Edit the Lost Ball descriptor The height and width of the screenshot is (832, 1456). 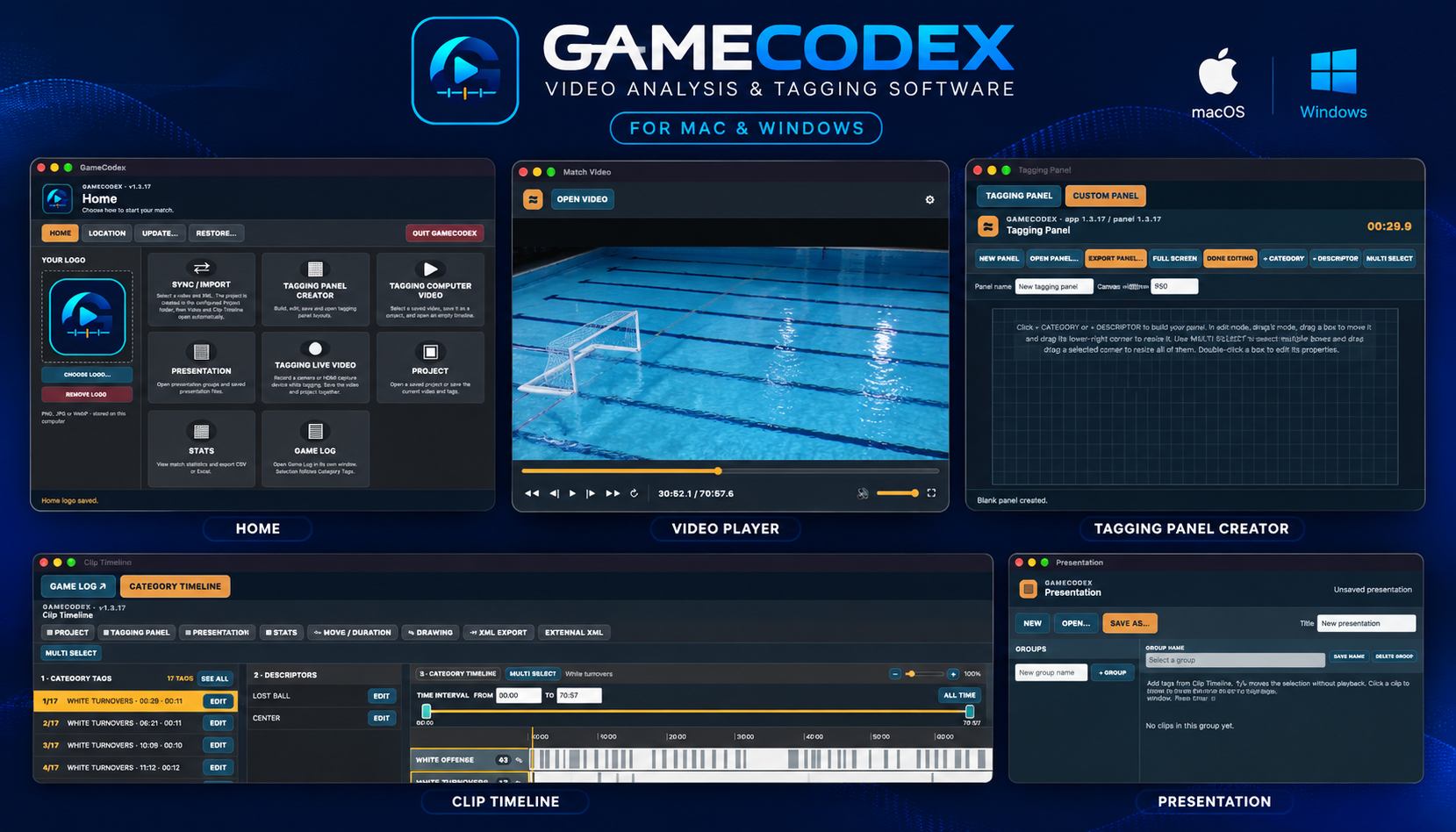pyautogui.click(x=381, y=696)
